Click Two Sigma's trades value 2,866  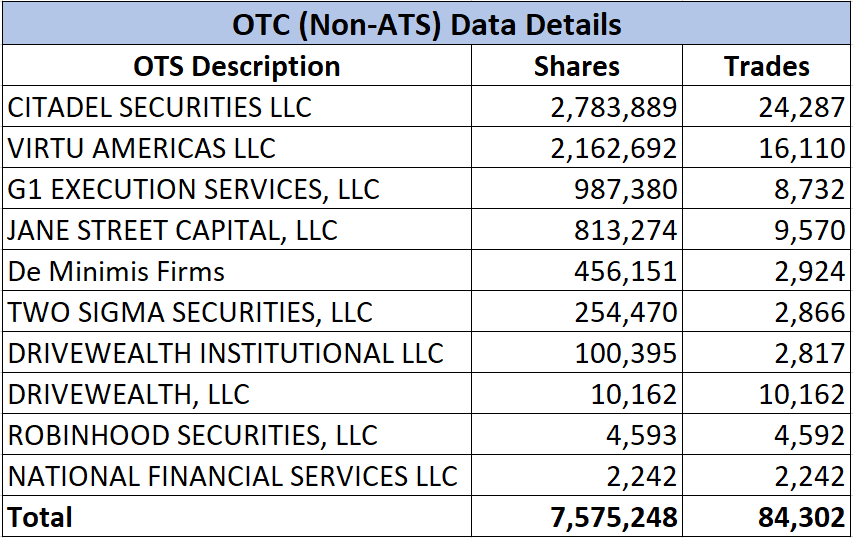point(808,312)
